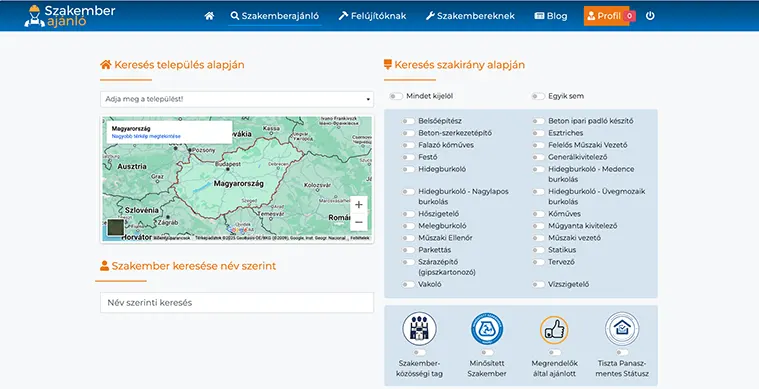Open the Szakembereknek menu item

[x=470, y=16]
